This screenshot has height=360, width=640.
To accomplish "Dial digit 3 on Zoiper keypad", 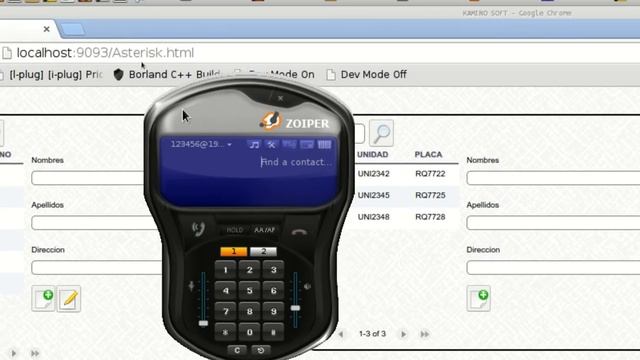I will pos(273,270).
